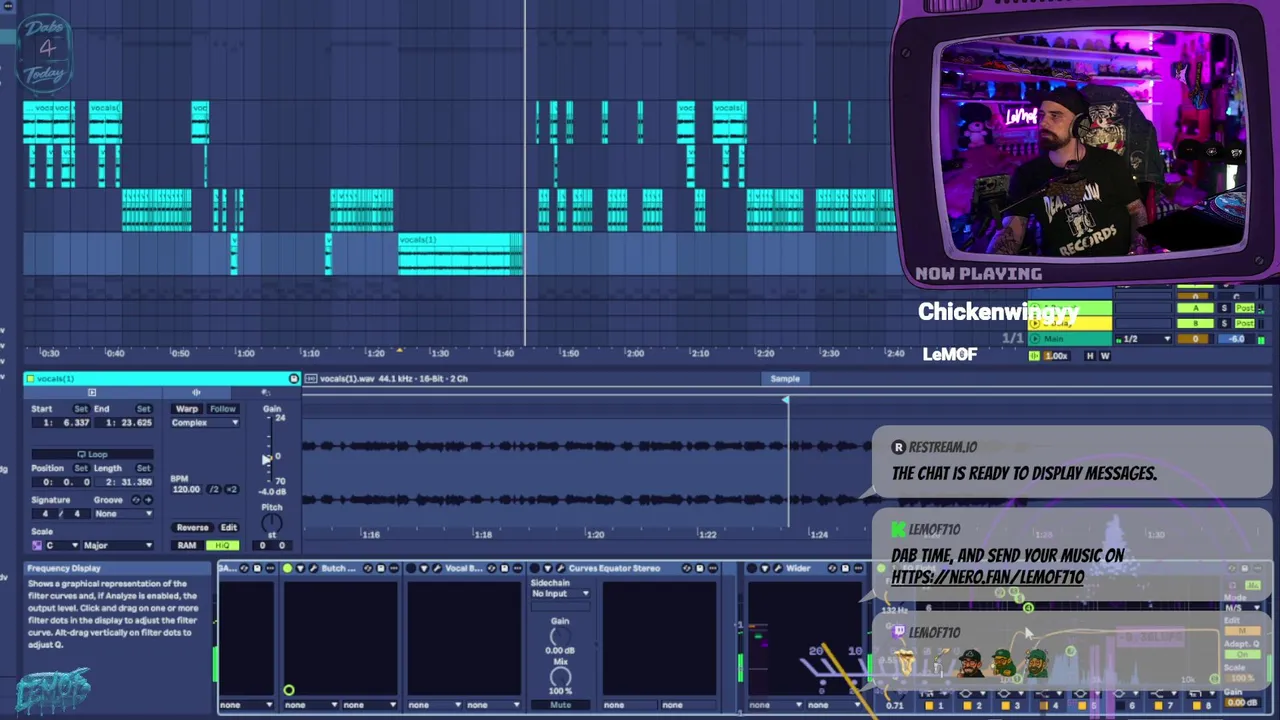Click the W width button
Image resolution: width=1280 pixels, height=720 pixels.
pos(1105,356)
